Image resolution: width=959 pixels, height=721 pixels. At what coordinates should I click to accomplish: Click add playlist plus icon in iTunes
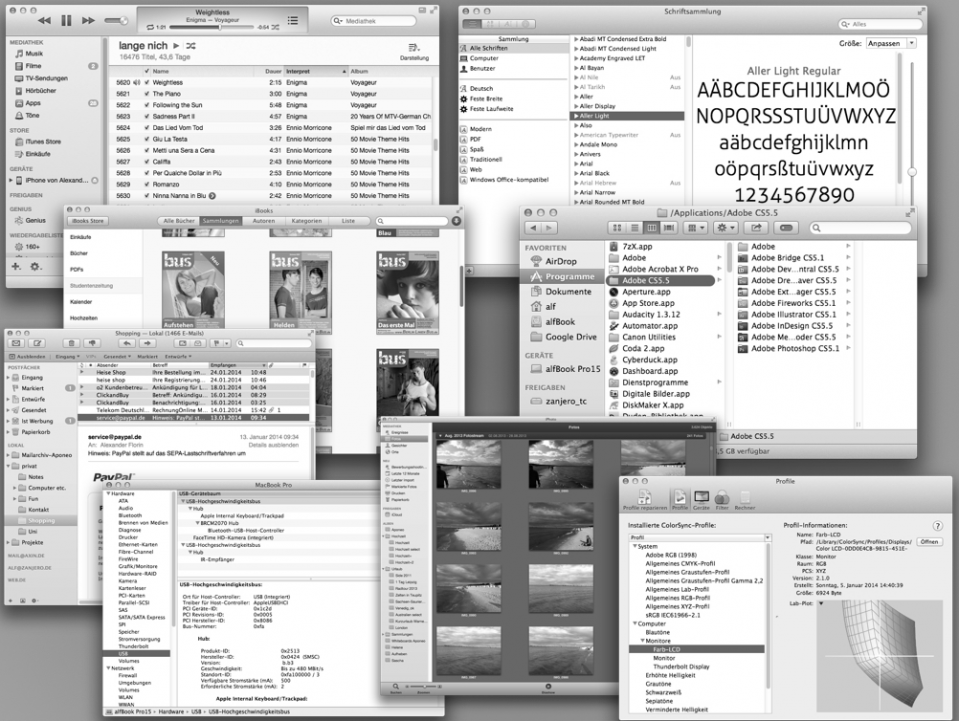[x=16, y=267]
